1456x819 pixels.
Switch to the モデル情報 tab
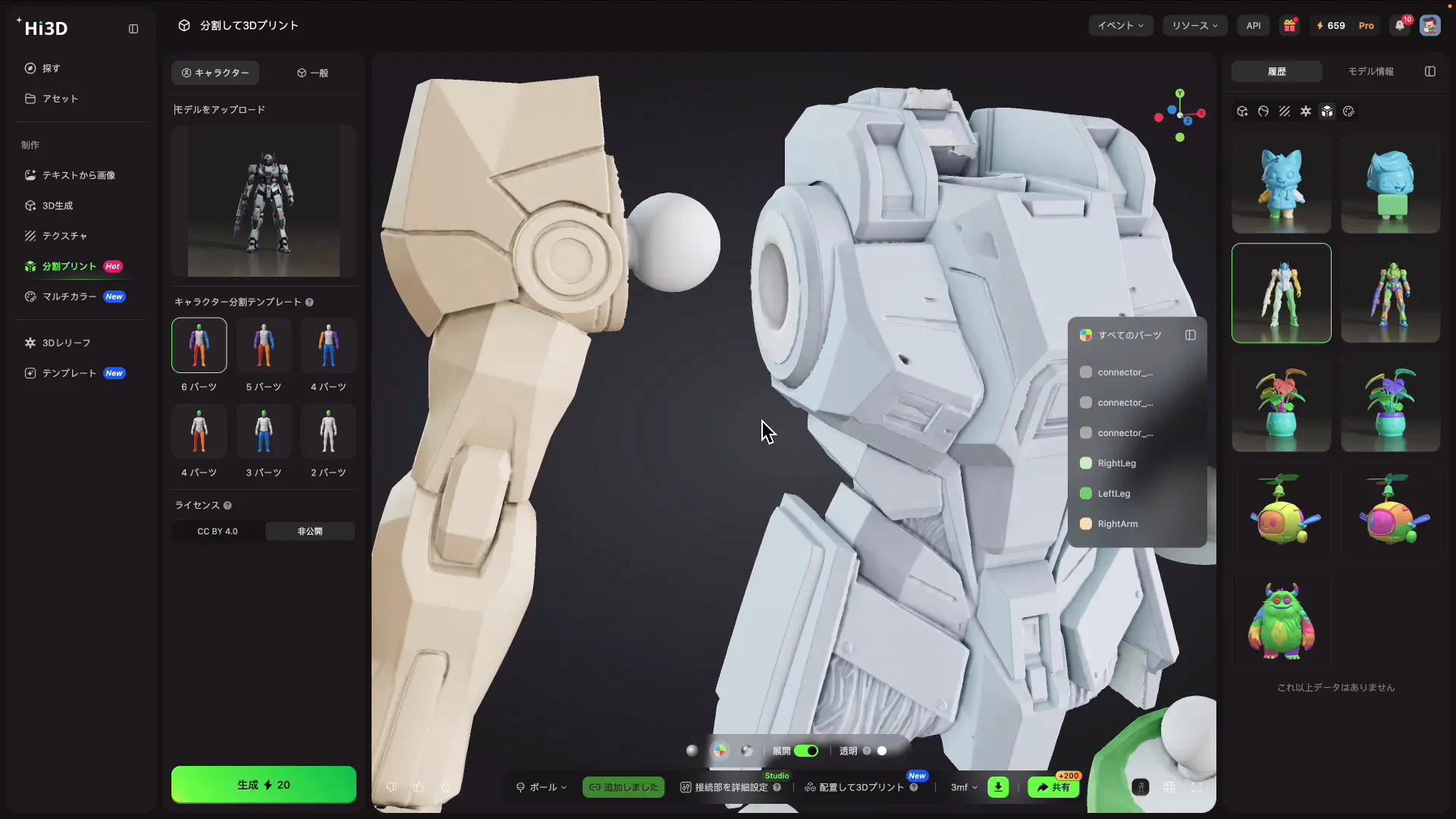click(1370, 71)
